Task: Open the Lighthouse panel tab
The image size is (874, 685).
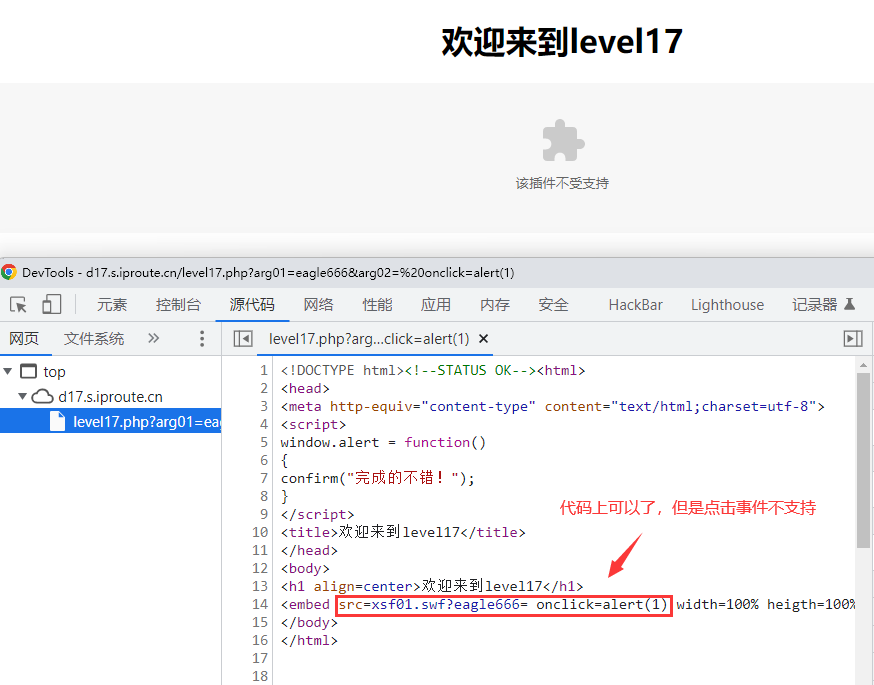Action: [x=727, y=305]
